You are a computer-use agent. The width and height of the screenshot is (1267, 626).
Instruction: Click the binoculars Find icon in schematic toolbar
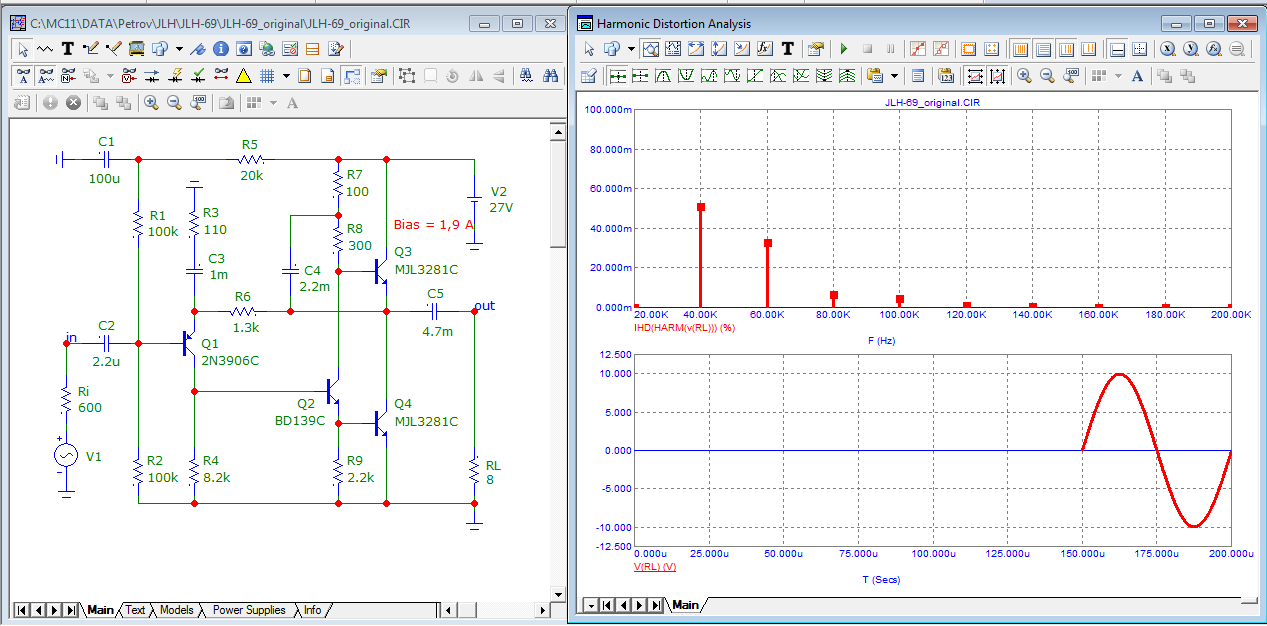(x=550, y=75)
